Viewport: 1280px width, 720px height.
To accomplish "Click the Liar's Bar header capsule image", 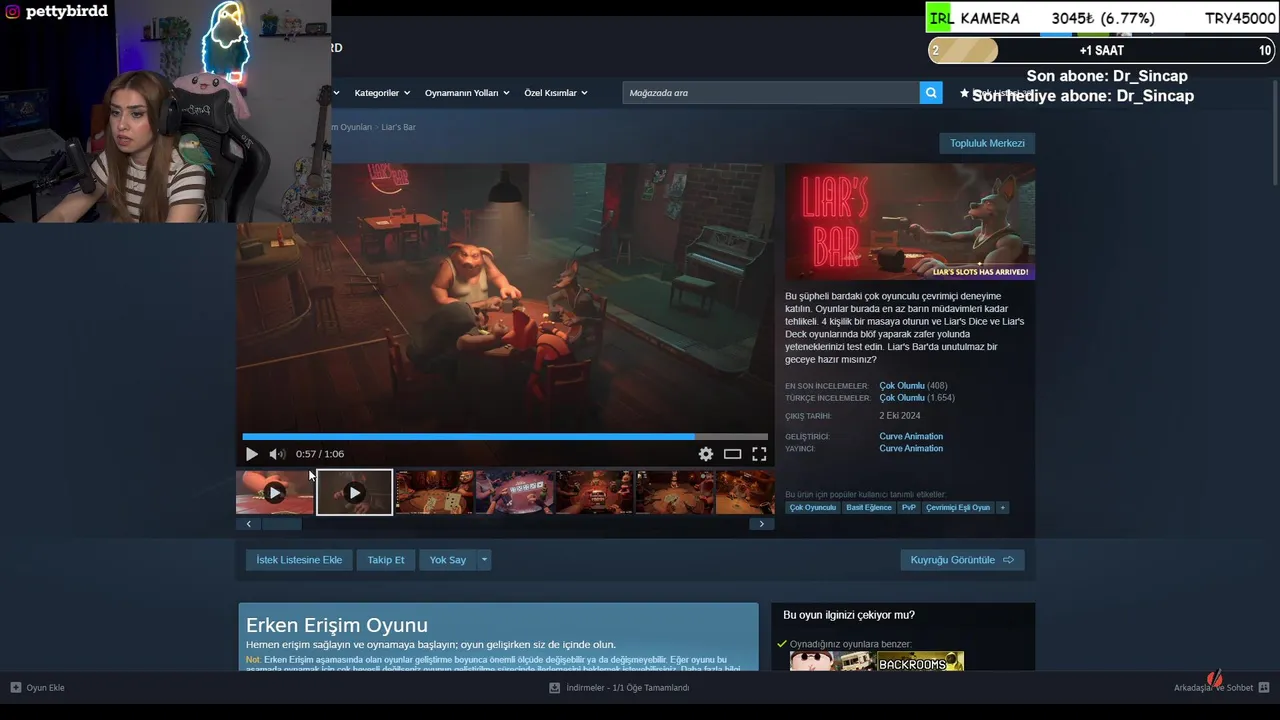I will click(910, 221).
